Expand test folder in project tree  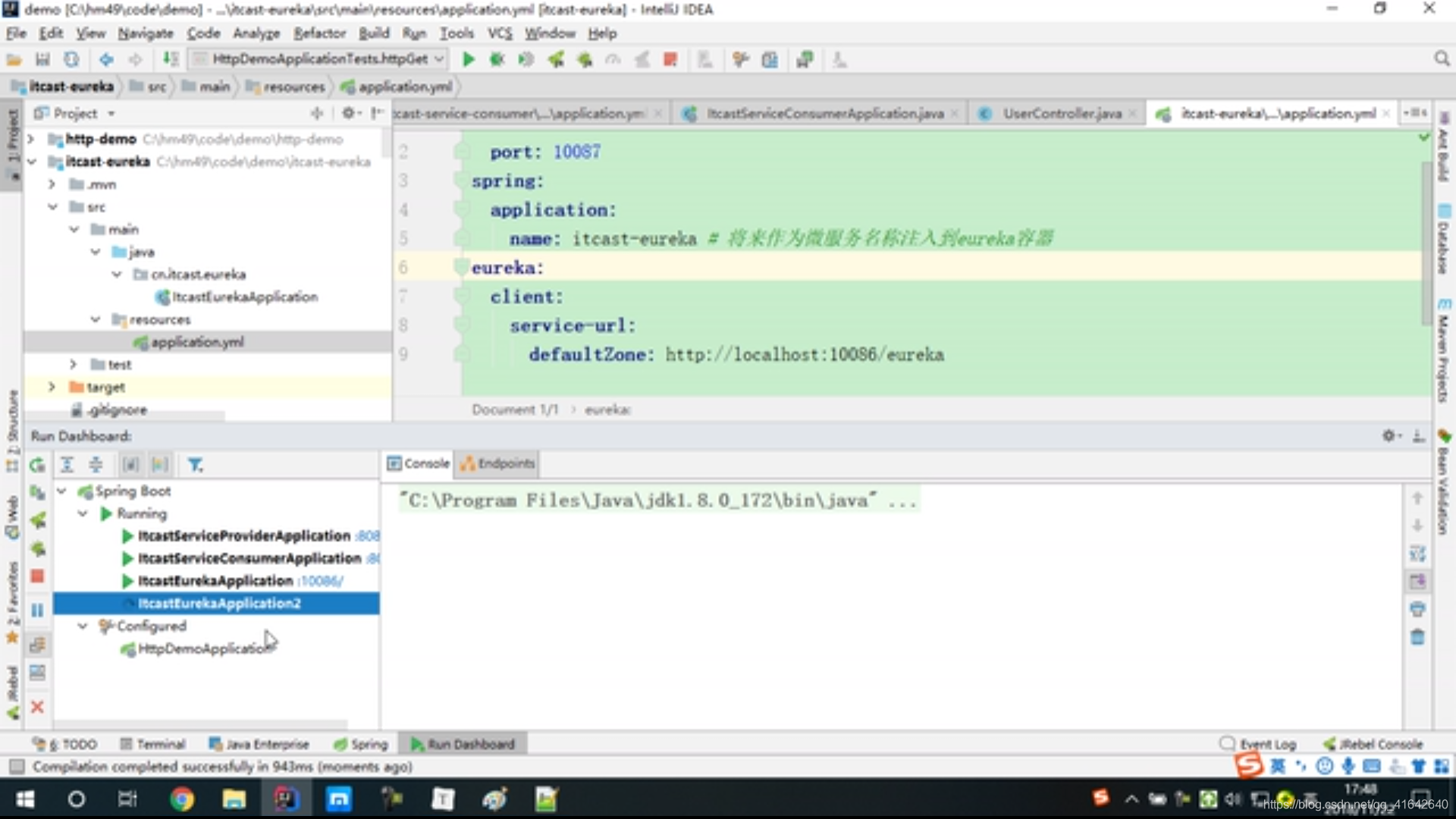(74, 365)
